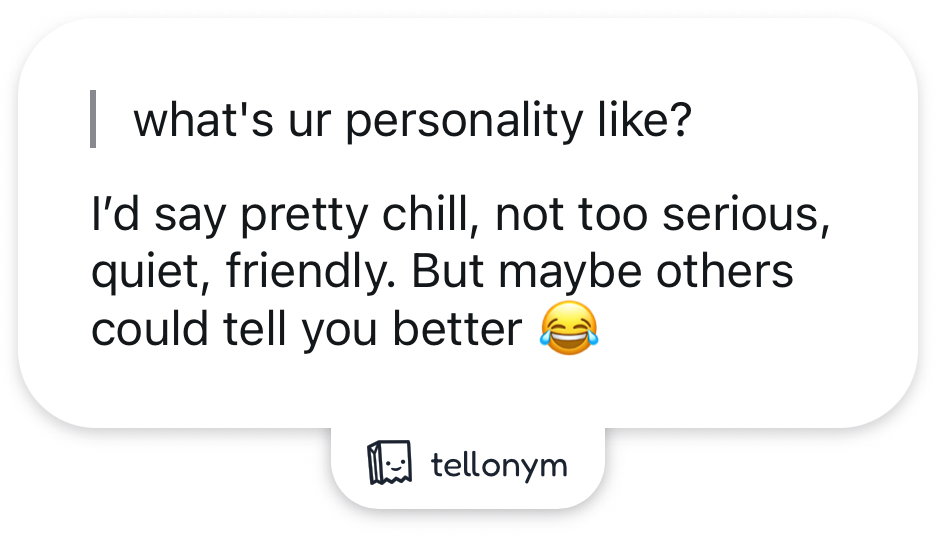Open the tellonym wordmark link
The height and width of the screenshot is (555, 936).
click(499, 465)
